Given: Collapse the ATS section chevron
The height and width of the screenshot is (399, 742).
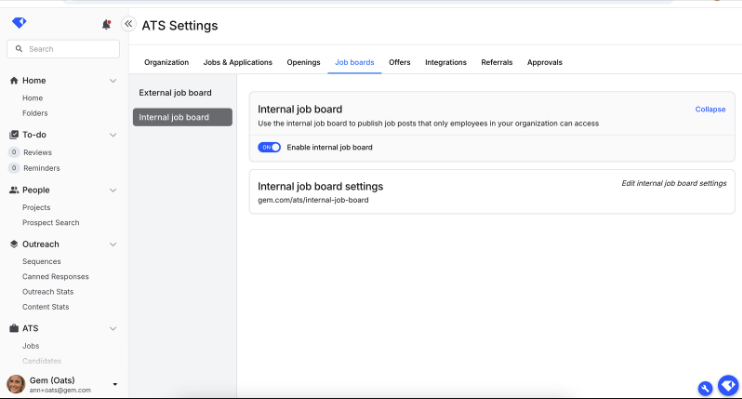Looking at the screenshot, I should point(113,328).
